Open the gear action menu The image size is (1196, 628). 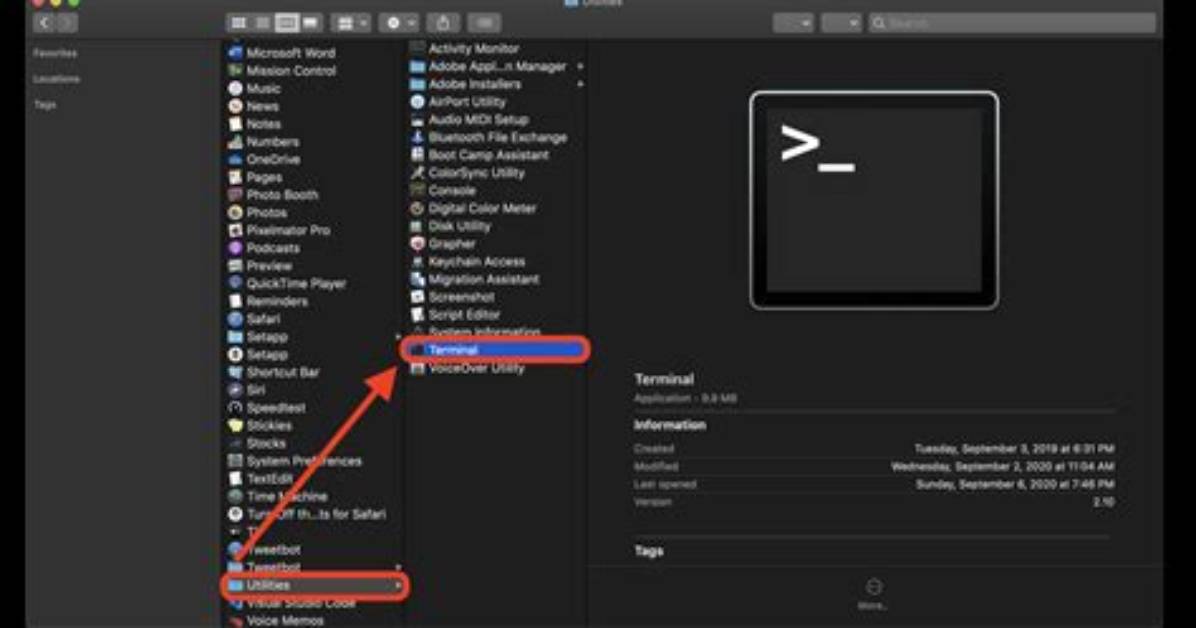tap(399, 23)
